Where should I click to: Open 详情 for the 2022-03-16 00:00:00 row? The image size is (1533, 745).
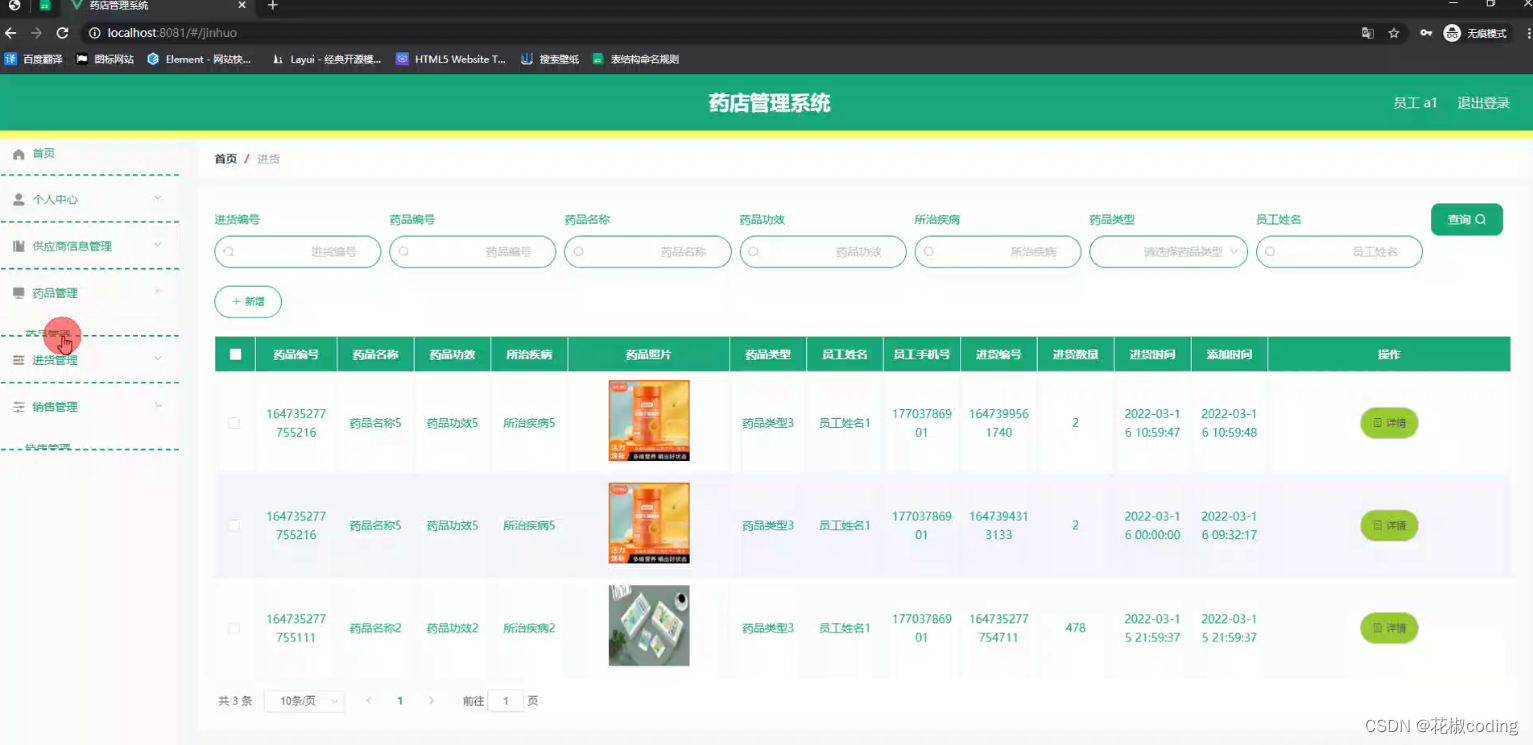click(x=1389, y=526)
